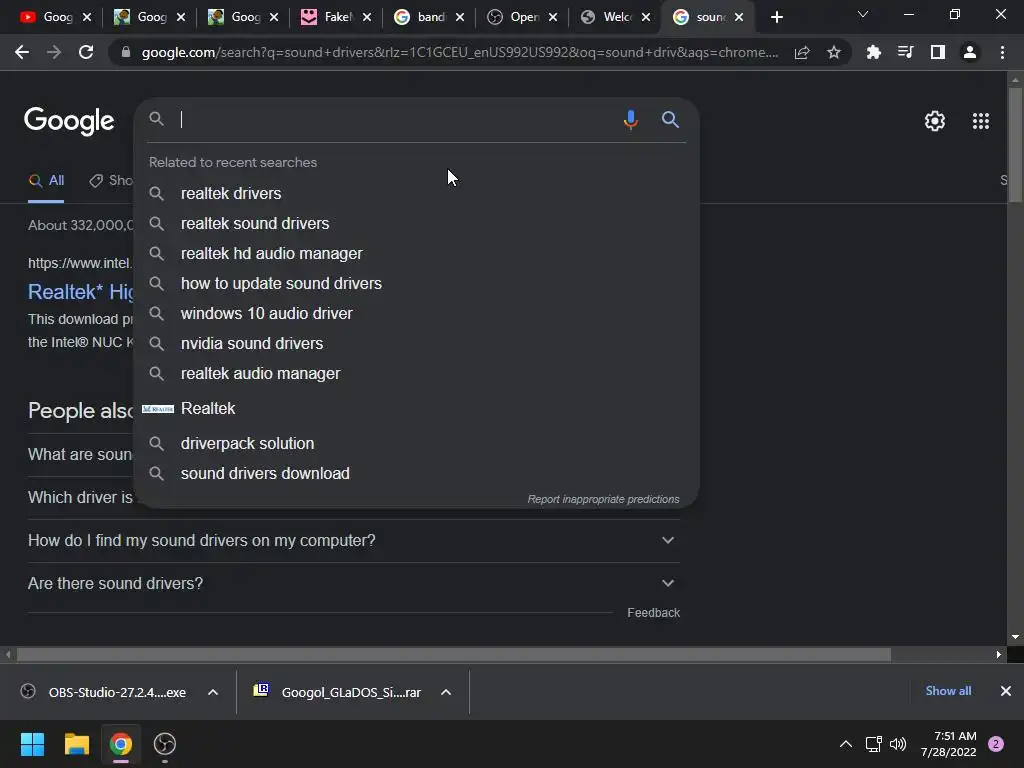Click the Chrome taskbar icon
This screenshot has height=768, width=1024.
(x=121, y=744)
